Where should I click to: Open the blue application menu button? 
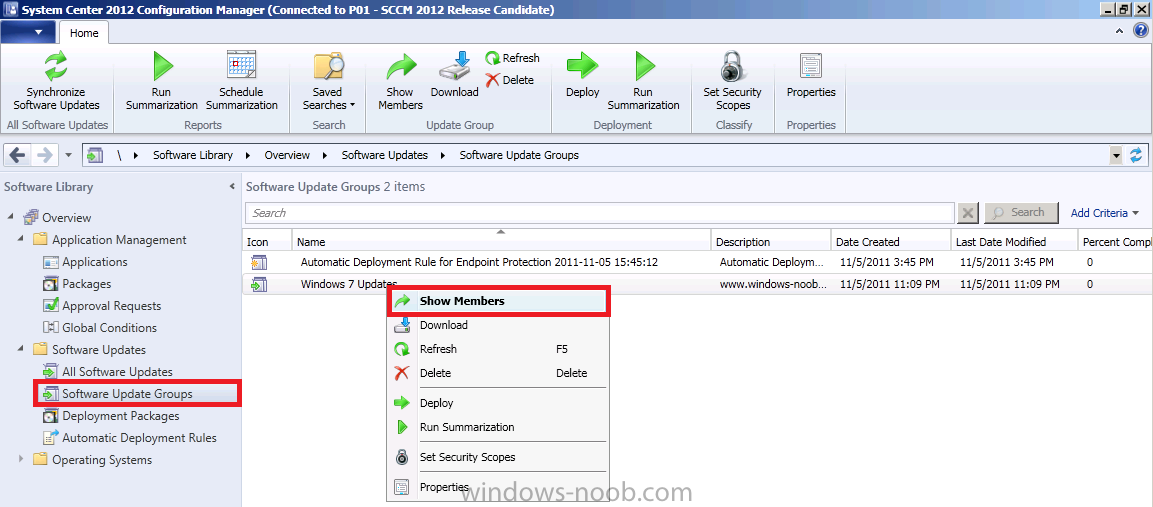pos(28,32)
